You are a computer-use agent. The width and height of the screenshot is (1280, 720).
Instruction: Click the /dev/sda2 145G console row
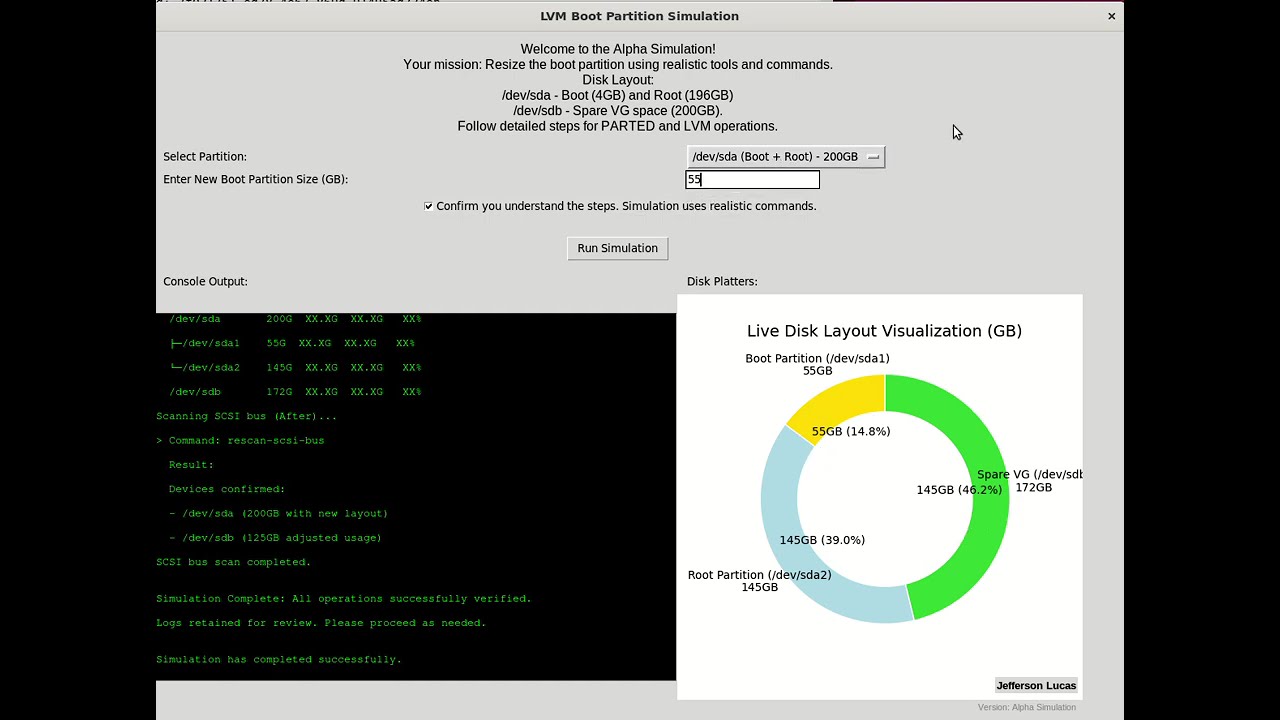pyautogui.click(x=295, y=368)
